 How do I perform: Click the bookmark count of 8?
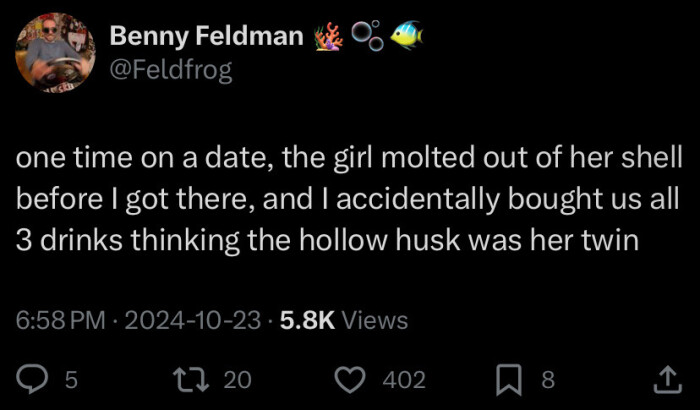coord(547,380)
